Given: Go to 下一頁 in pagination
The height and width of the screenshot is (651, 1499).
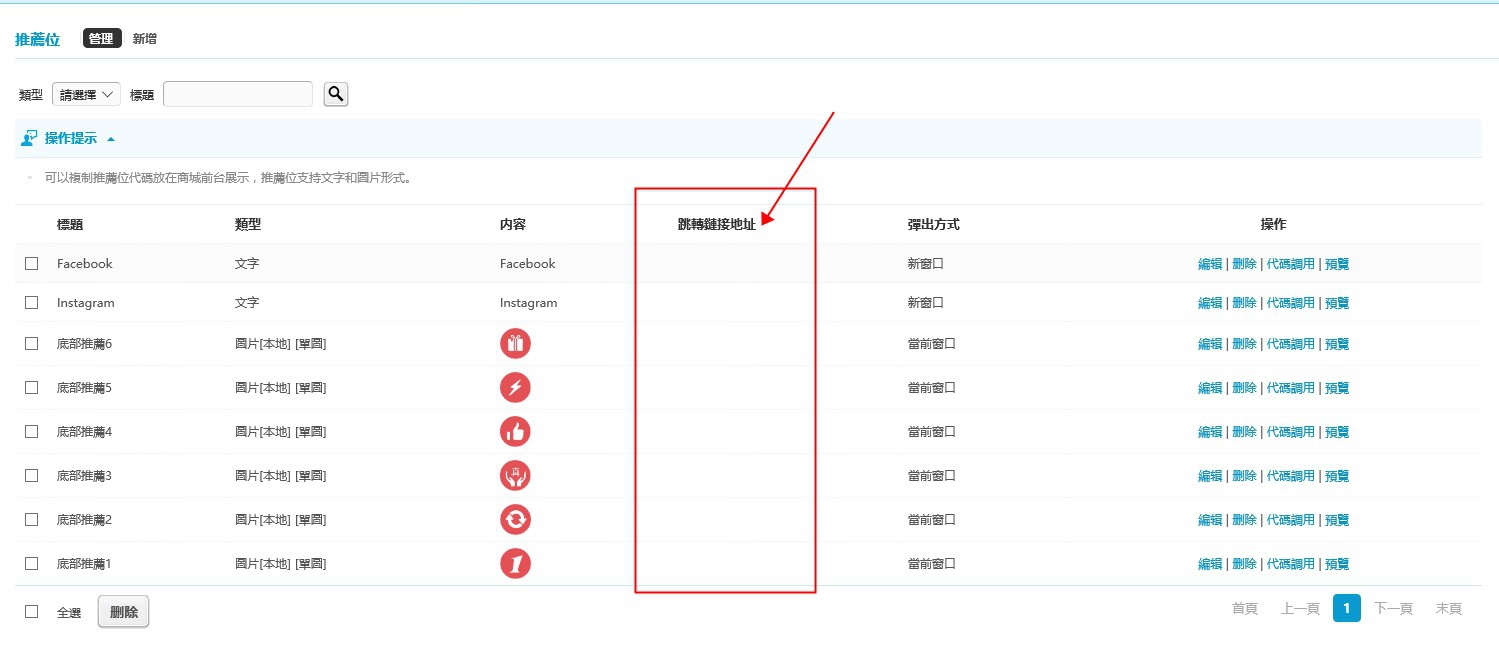Looking at the screenshot, I should [1393, 609].
